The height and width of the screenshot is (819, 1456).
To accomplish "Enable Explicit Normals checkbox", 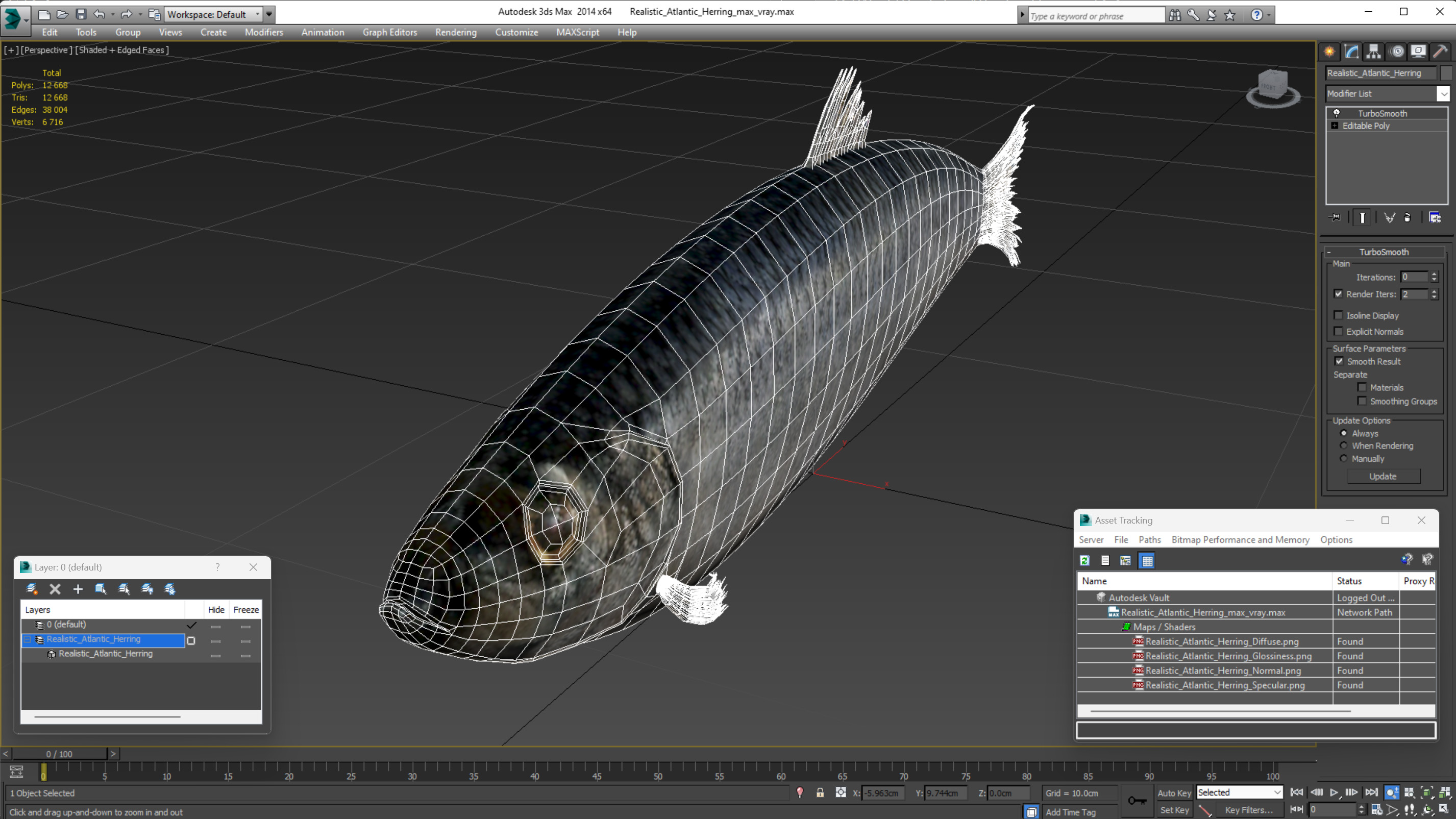I will pyautogui.click(x=1338, y=331).
